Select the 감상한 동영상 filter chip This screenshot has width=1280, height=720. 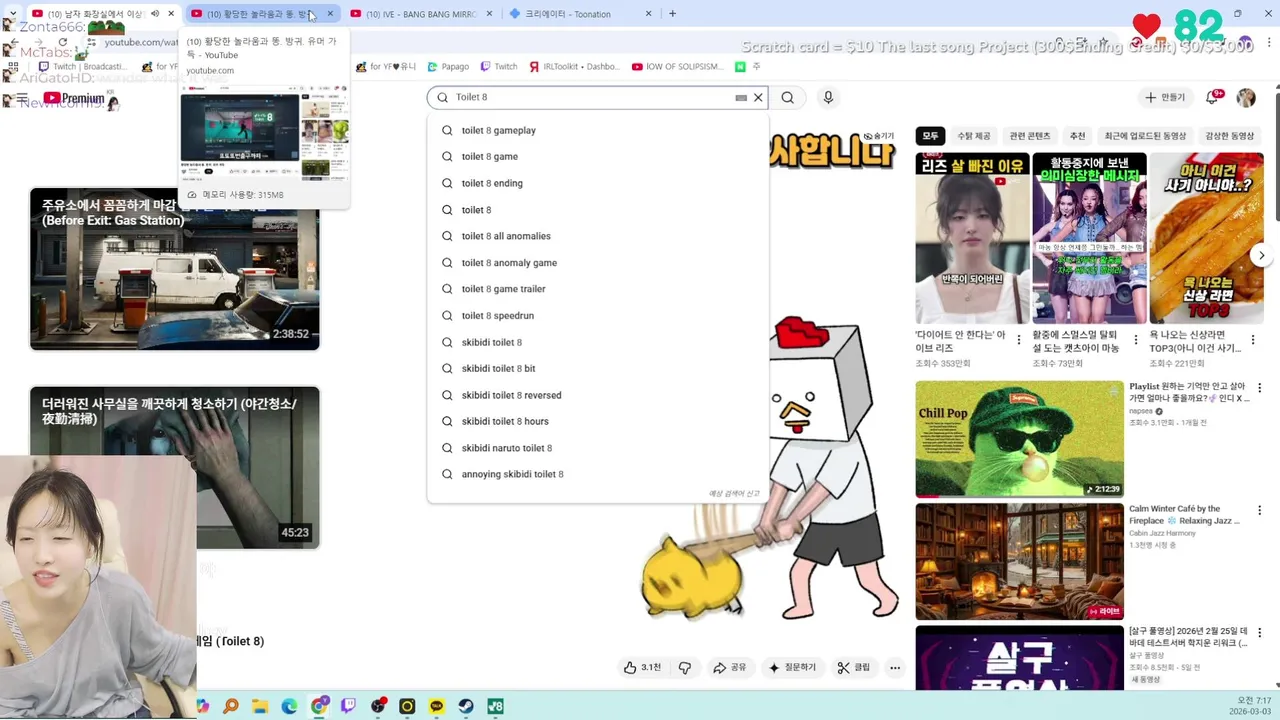1230,136
